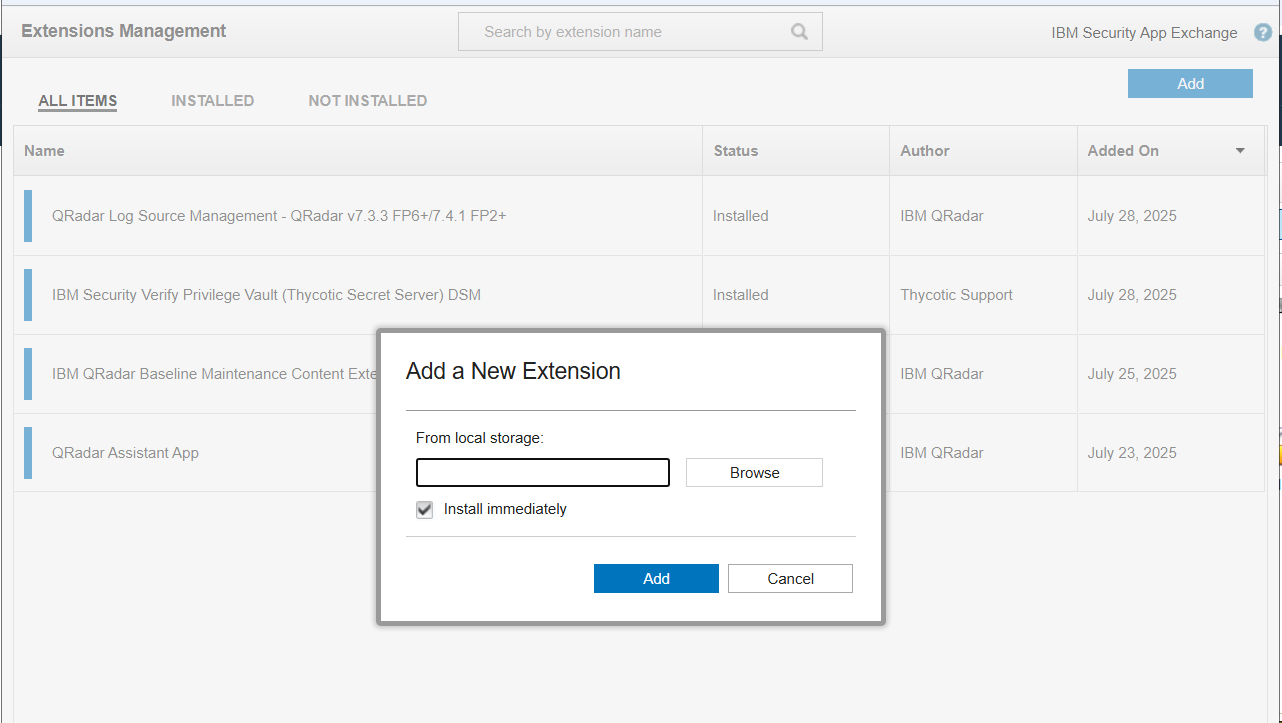Screen dimensions: 1282x723
Task: Switch to the NOT INSTALLED tab
Action: click(367, 101)
